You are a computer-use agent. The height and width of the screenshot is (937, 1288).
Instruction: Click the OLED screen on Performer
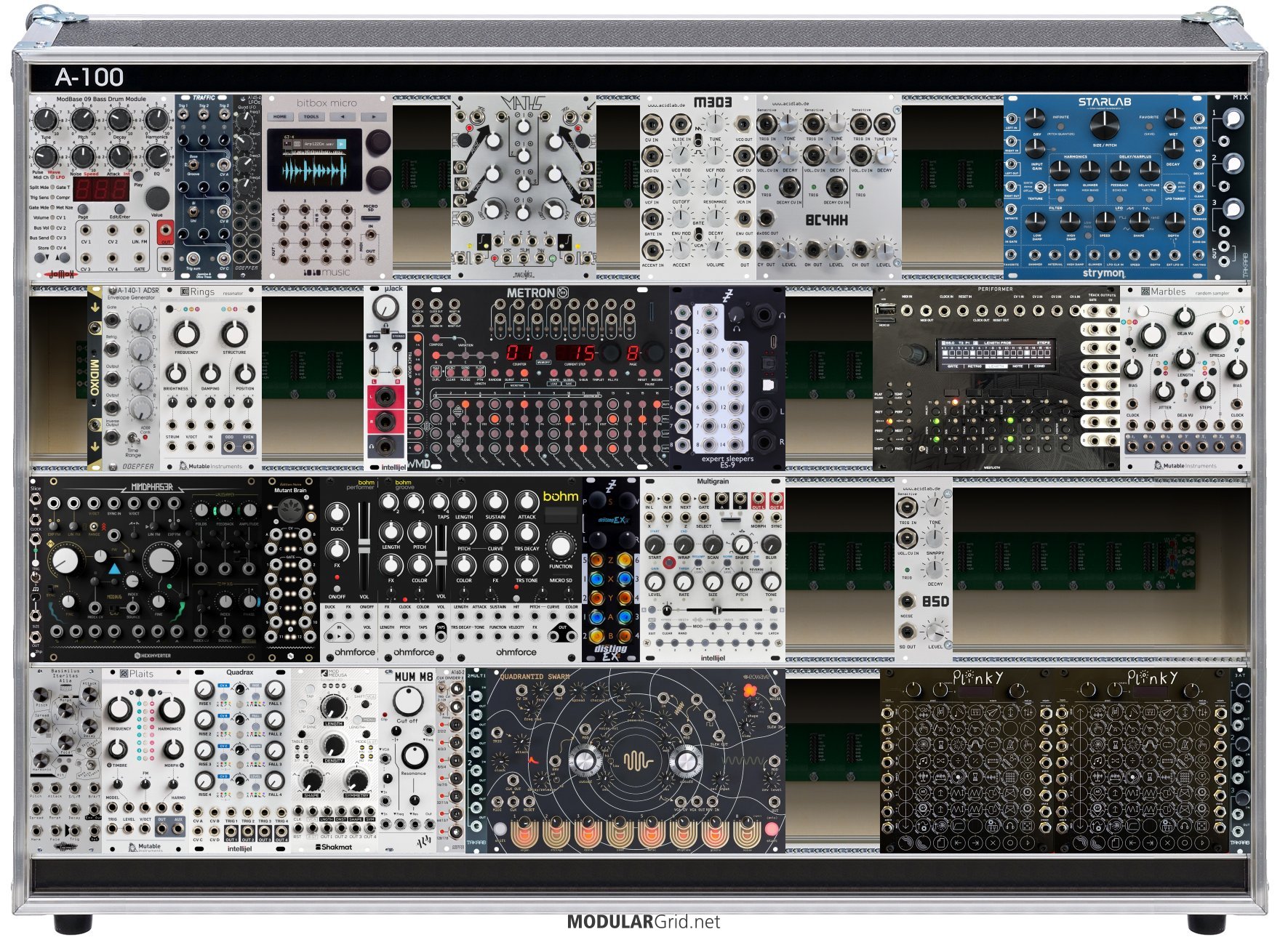[x=995, y=353]
